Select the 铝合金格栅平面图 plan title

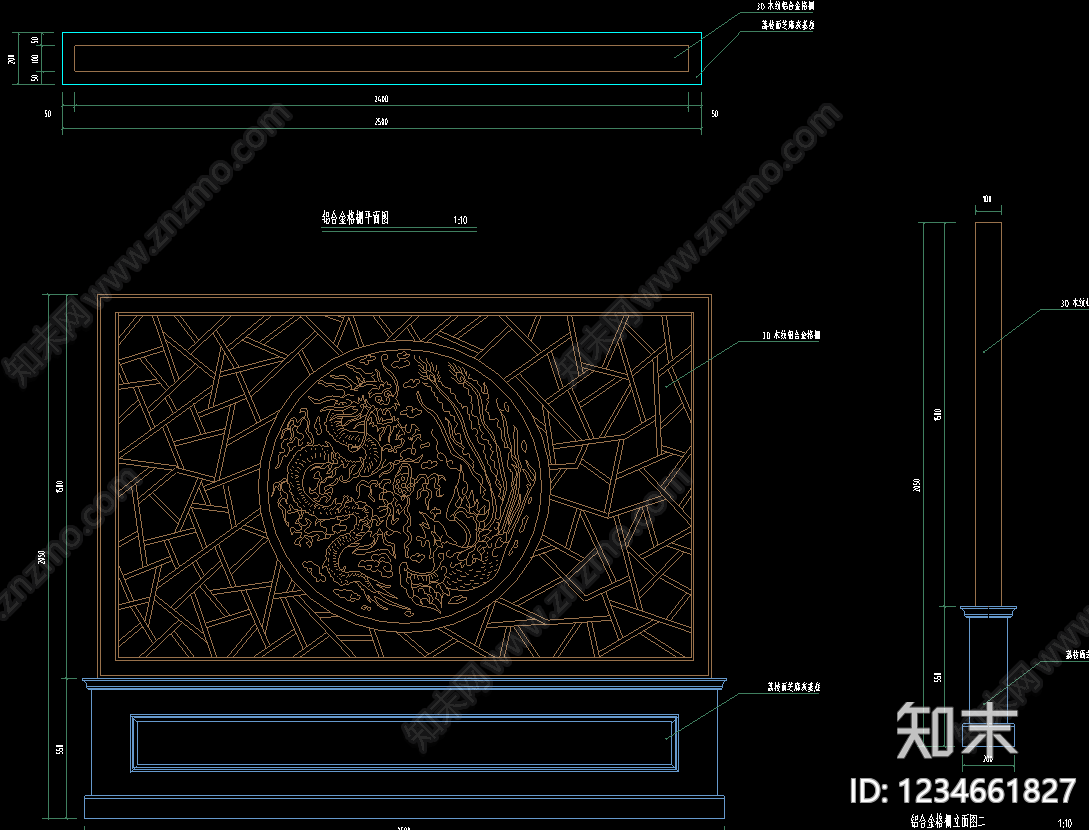[355, 217]
